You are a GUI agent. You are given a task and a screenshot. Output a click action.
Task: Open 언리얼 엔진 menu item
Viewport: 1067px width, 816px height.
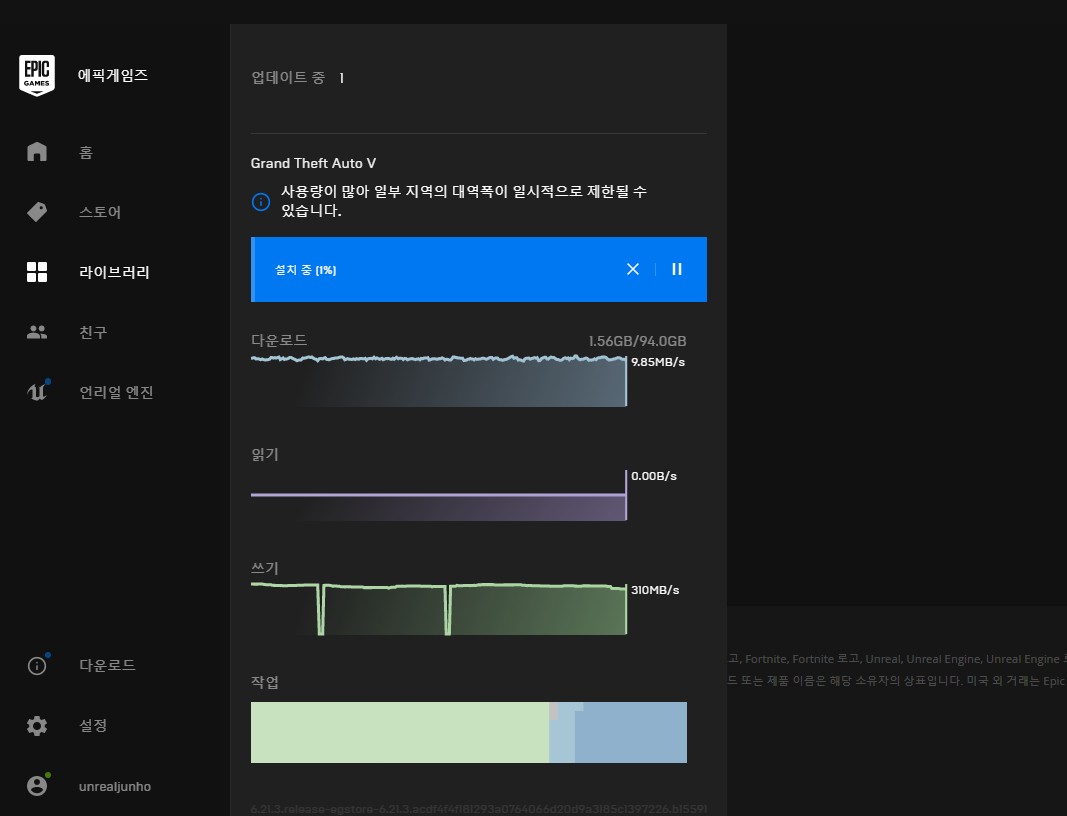116,392
